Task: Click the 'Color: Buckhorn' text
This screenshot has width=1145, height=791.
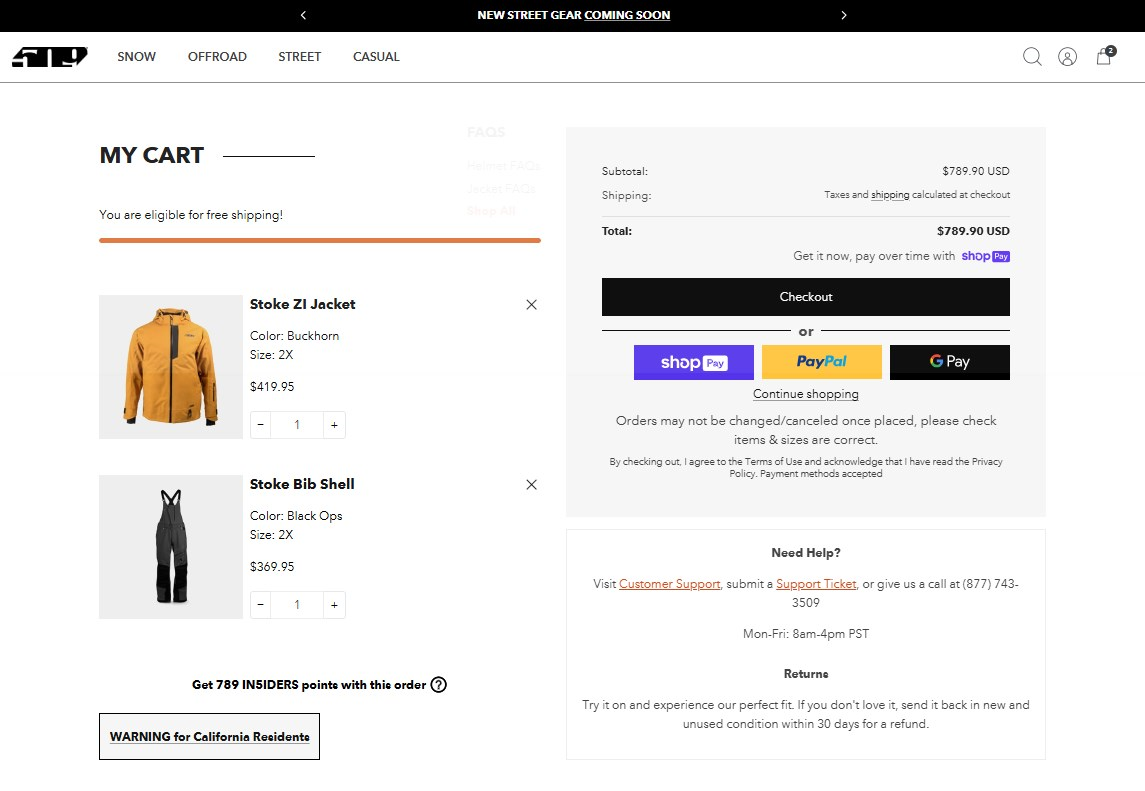Action: coord(294,336)
